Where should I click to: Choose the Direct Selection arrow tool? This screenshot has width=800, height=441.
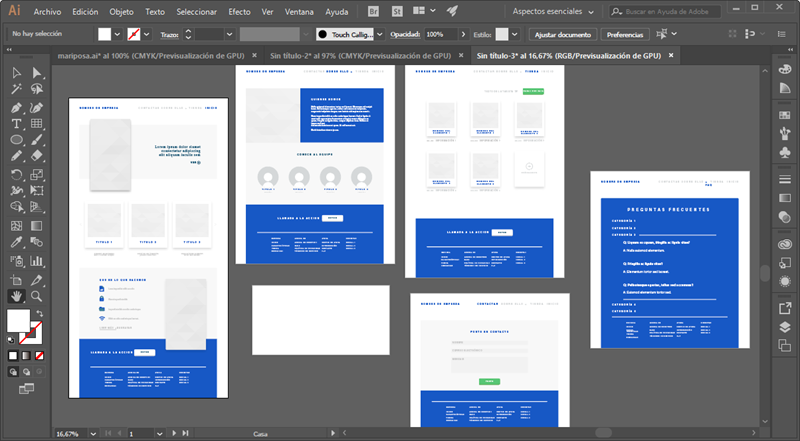coord(37,73)
